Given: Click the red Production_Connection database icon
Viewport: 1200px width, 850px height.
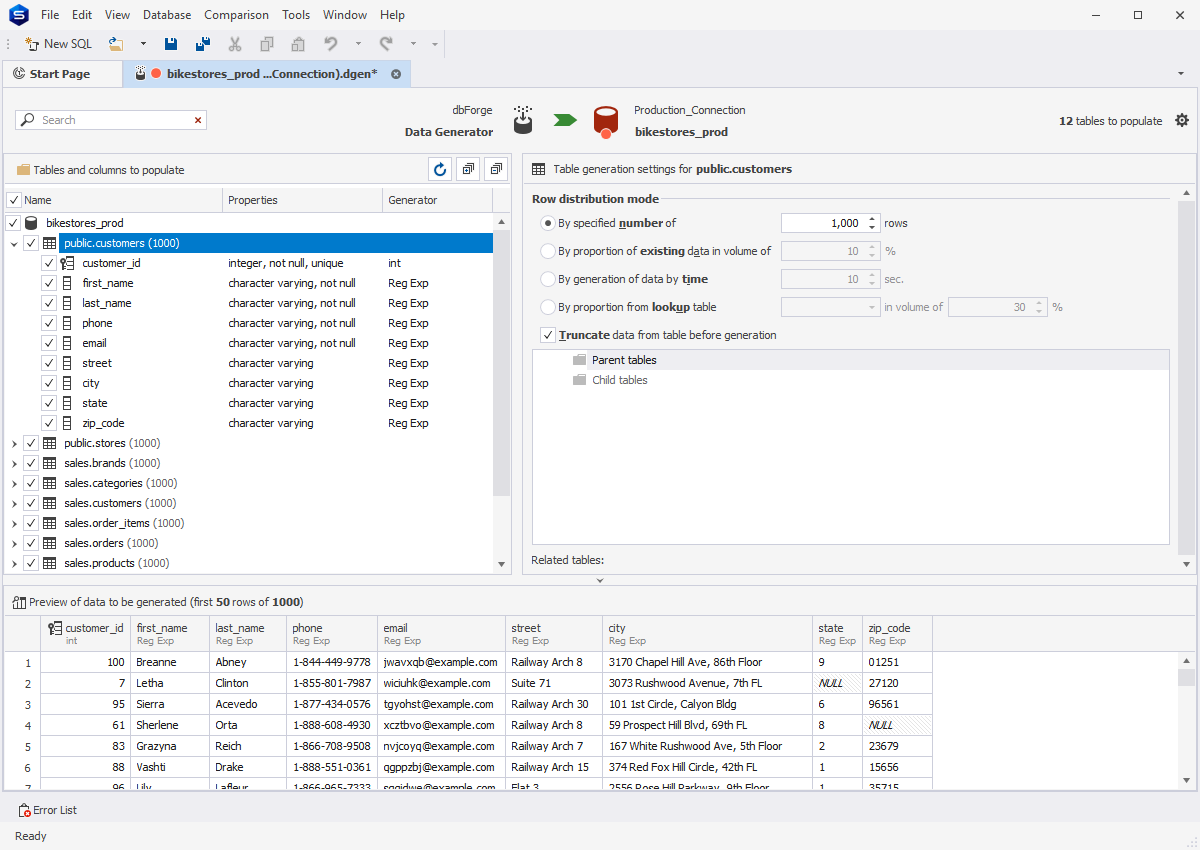Looking at the screenshot, I should click(x=604, y=122).
